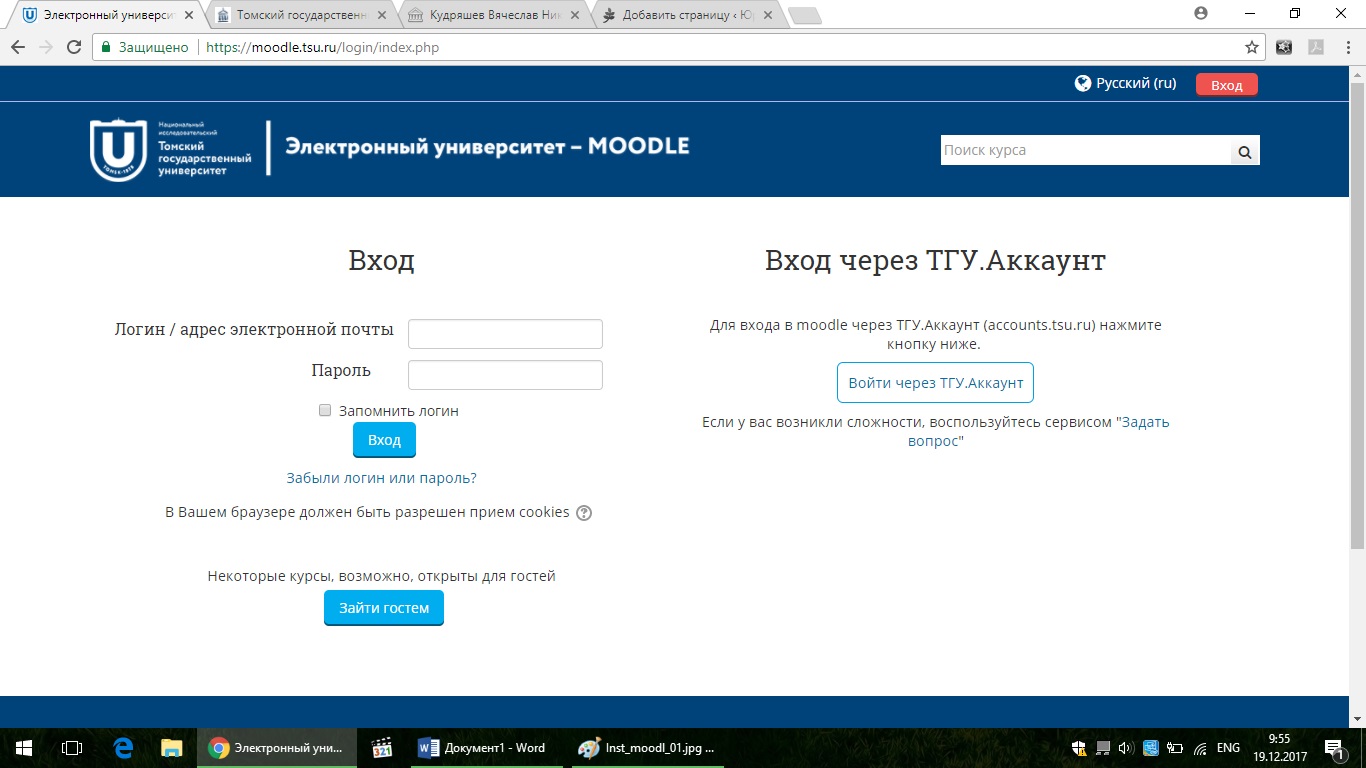Click the Зайти гостем button
The height and width of the screenshot is (768, 1366).
384,608
